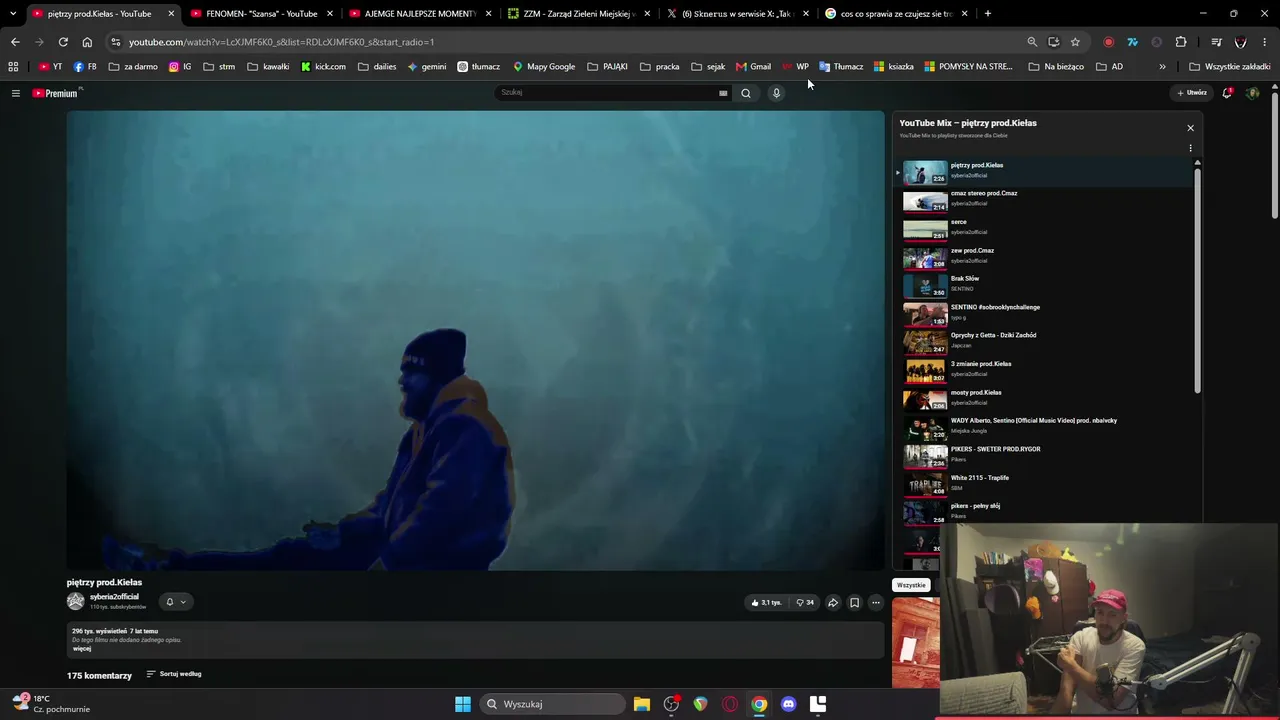The image size is (1280, 720).
Task: Open the gemini bookmark
Action: click(x=427, y=67)
